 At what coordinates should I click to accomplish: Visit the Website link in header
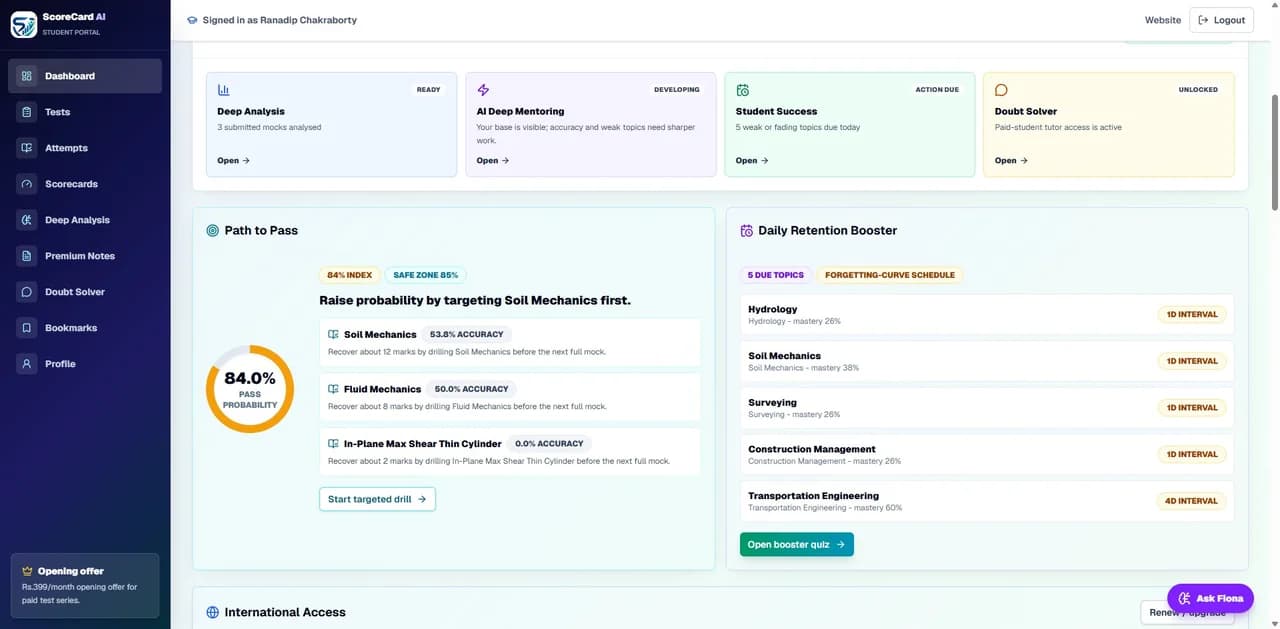pos(1163,20)
